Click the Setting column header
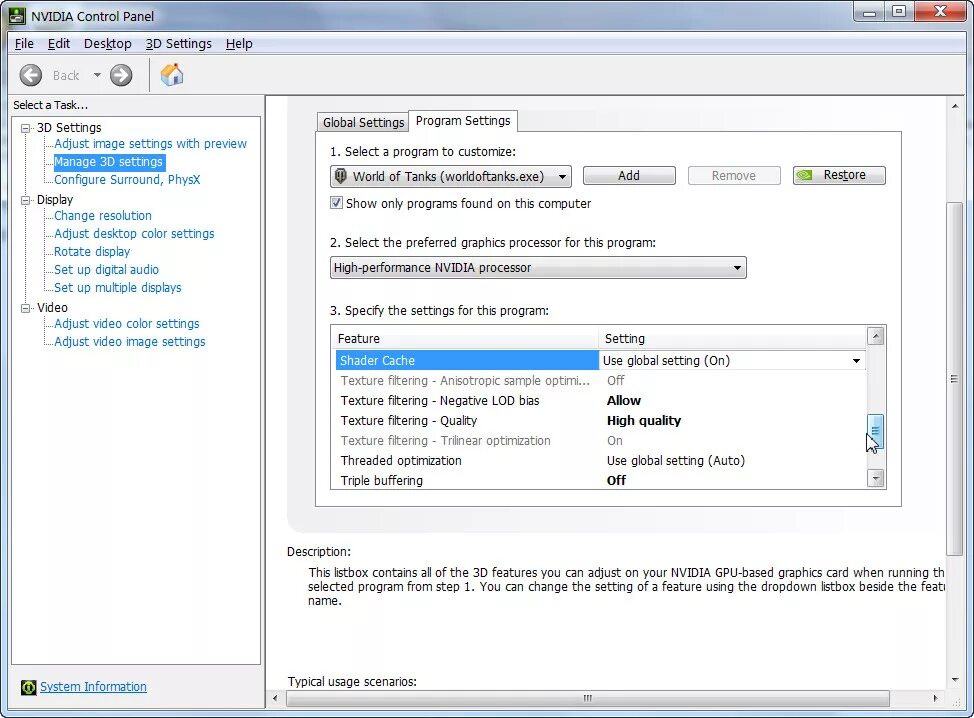The height and width of the screenshot is (718, 974). tap(732, 339)
